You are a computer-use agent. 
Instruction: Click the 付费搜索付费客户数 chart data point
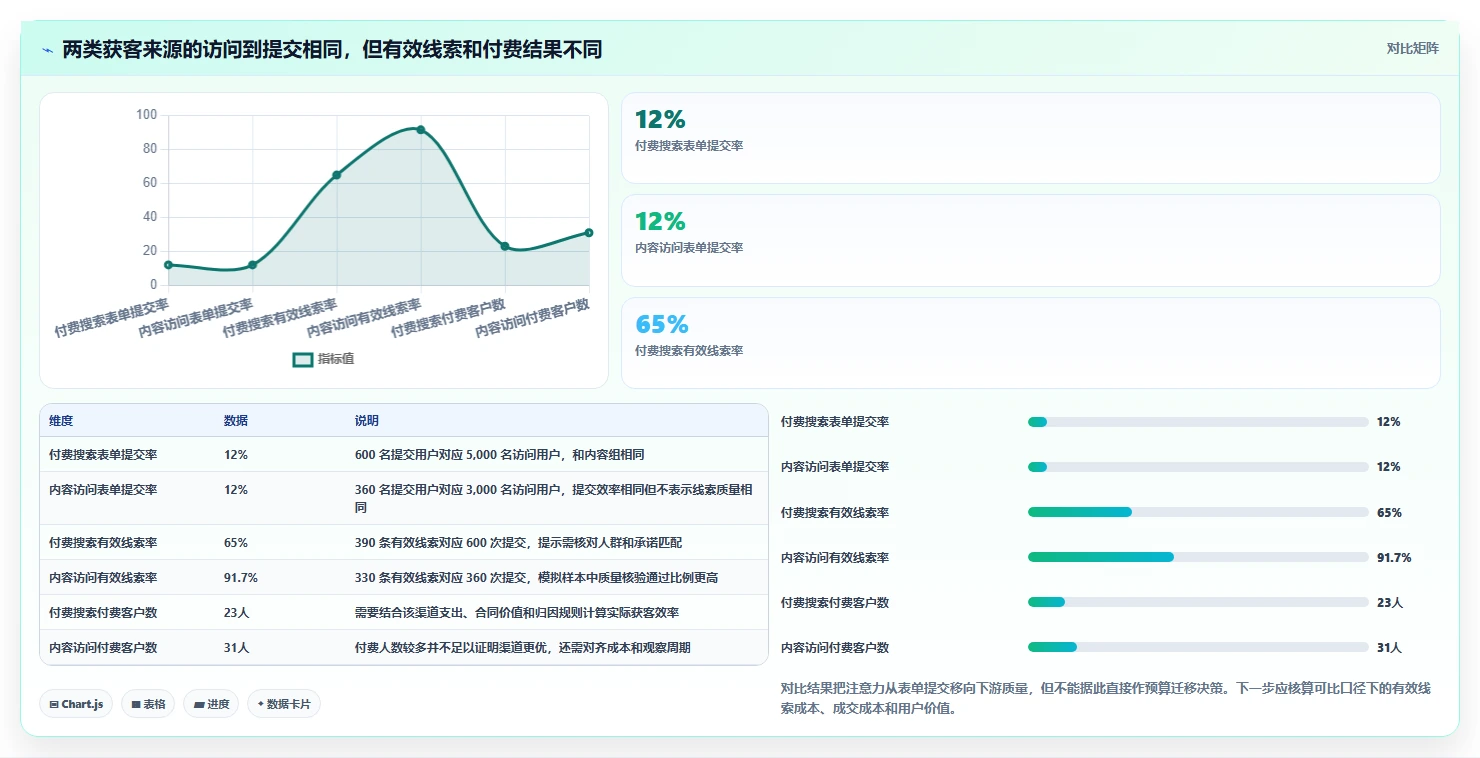pos(505,246)
